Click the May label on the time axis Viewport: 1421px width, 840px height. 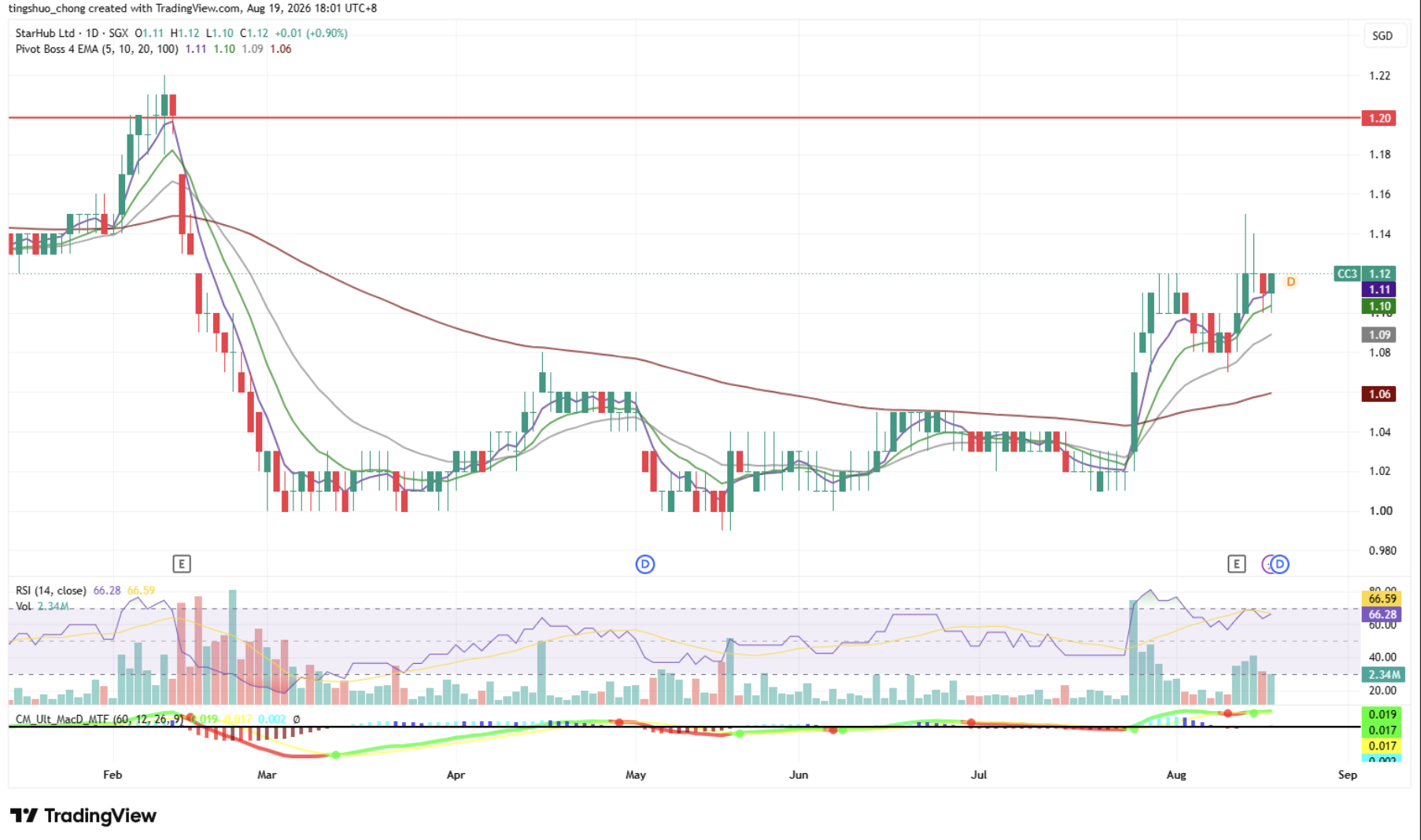[636, 775]
